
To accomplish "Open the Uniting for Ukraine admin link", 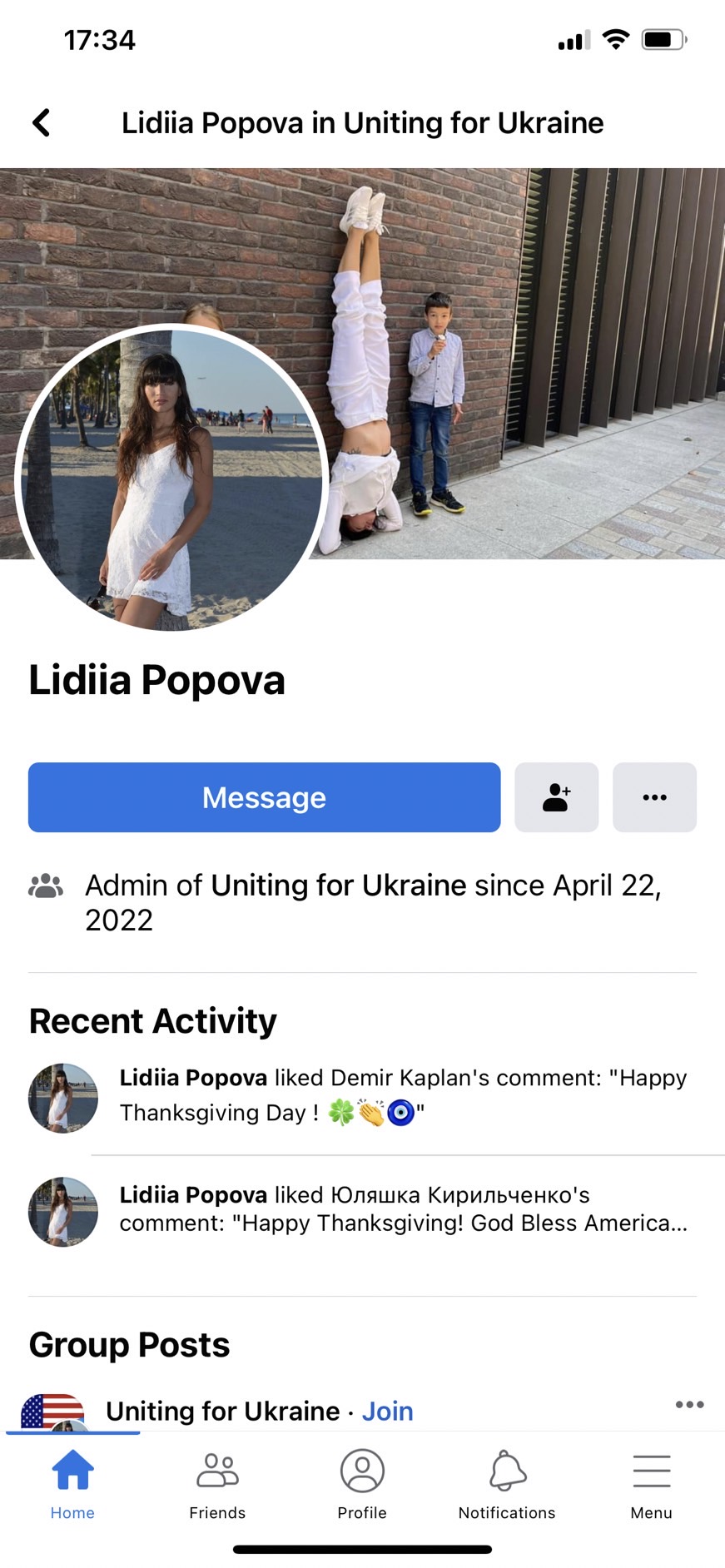I will click(x=338, y=886).
